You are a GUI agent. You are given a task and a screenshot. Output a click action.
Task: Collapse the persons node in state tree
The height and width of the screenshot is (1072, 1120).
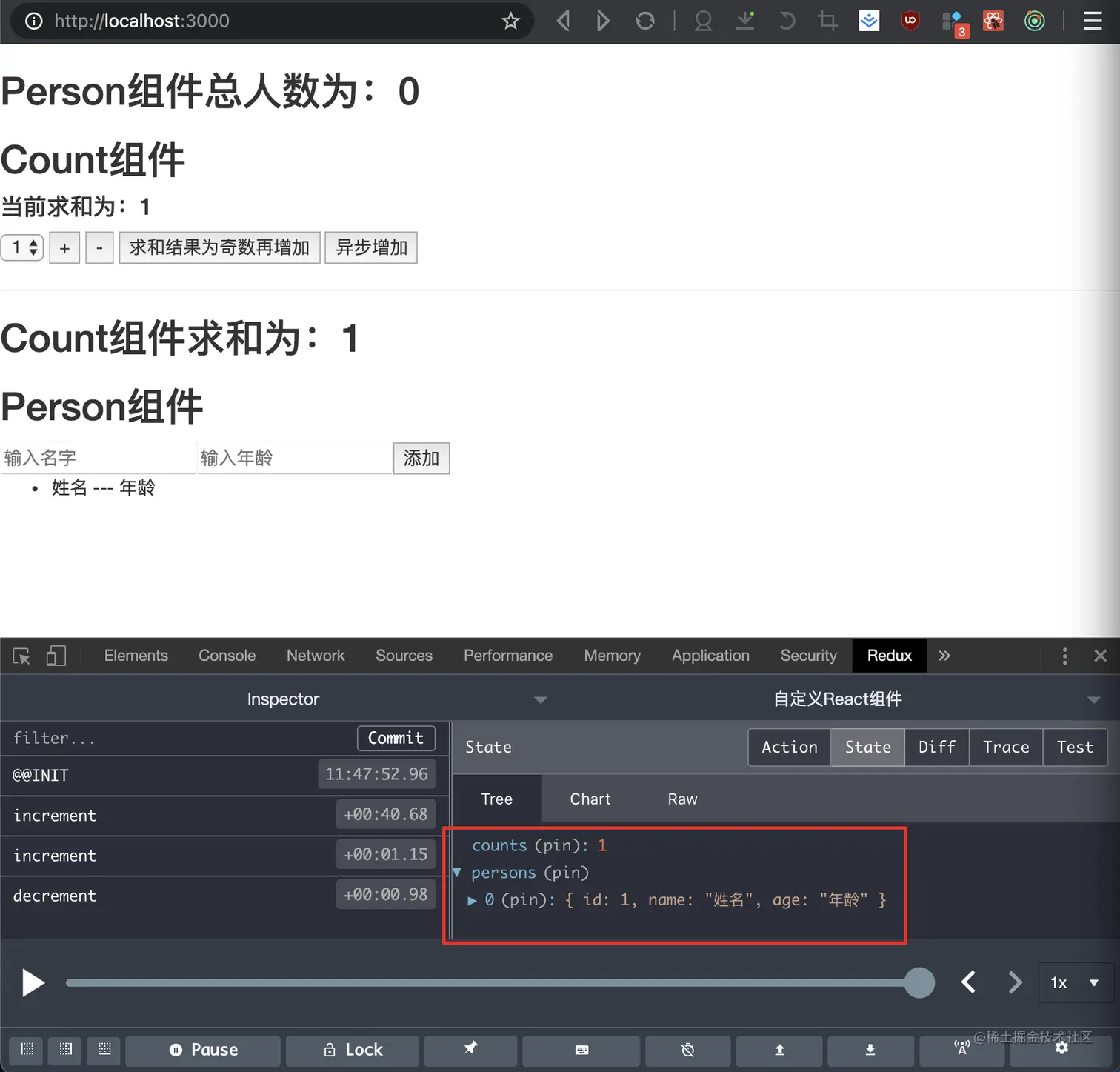tap(457, 873)
